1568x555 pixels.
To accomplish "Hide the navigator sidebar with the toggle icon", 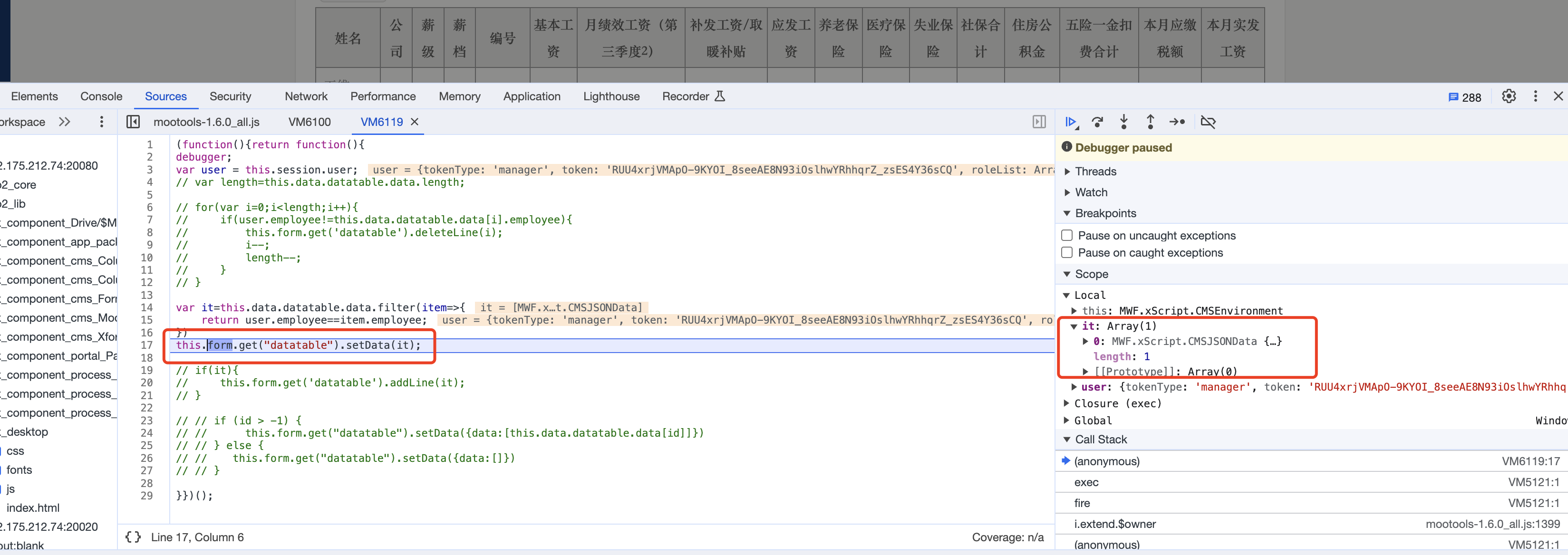I will pos(133,122).
